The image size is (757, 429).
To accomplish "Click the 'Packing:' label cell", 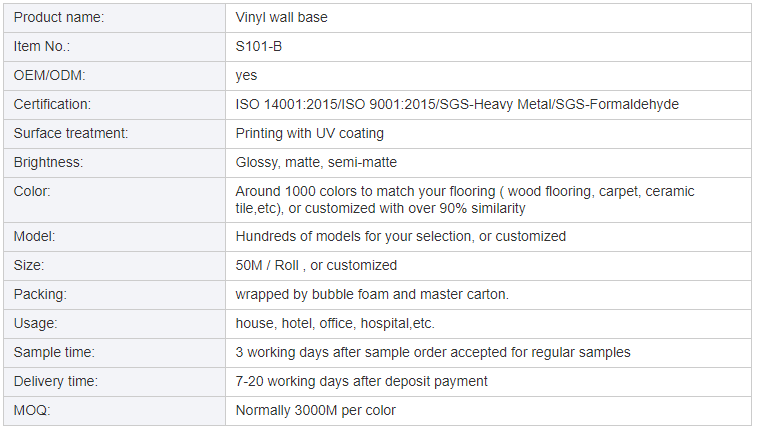I will [x=42, y=295].
